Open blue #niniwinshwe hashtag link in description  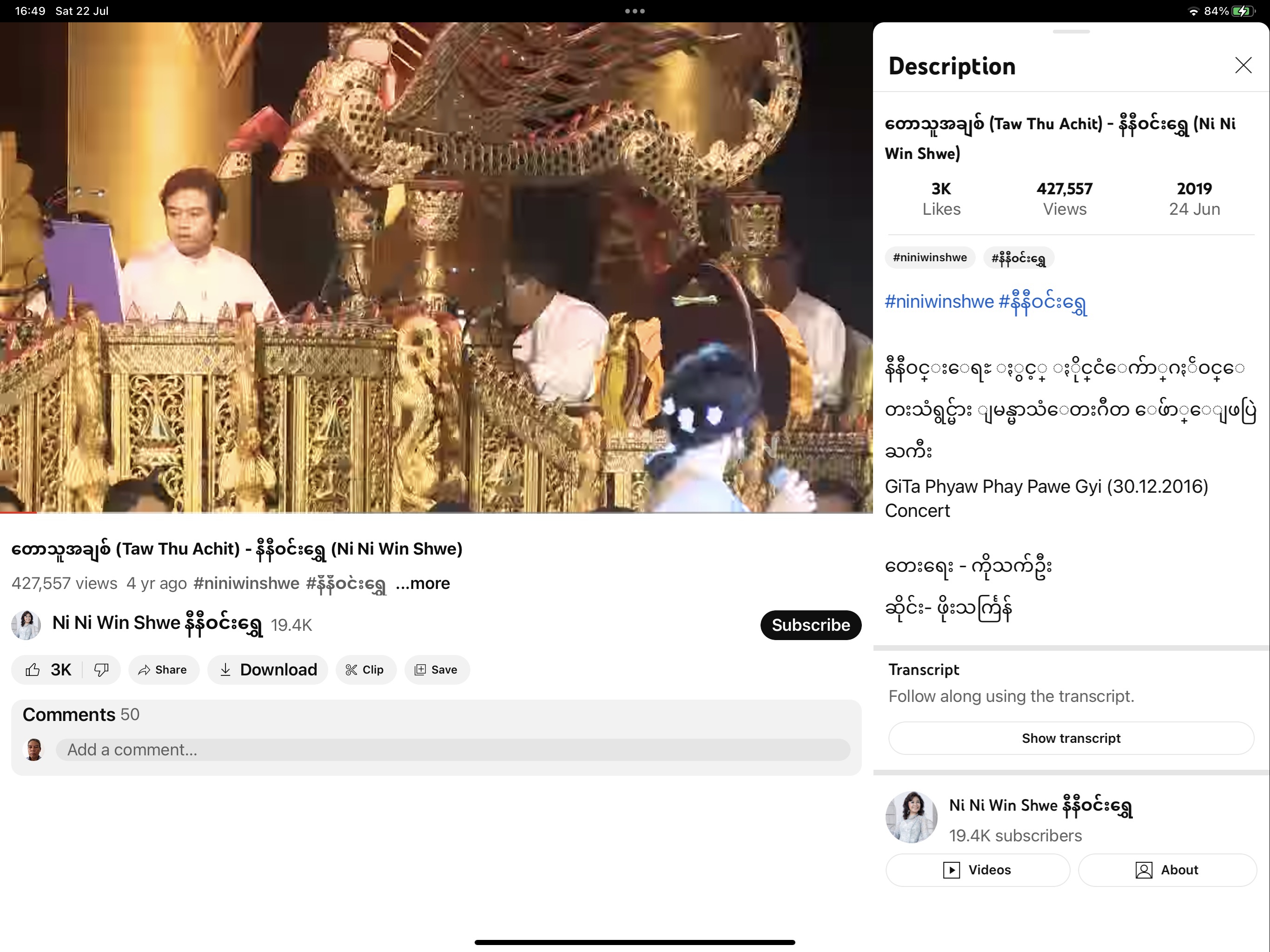pyautogui.click(x=939, y=301)
